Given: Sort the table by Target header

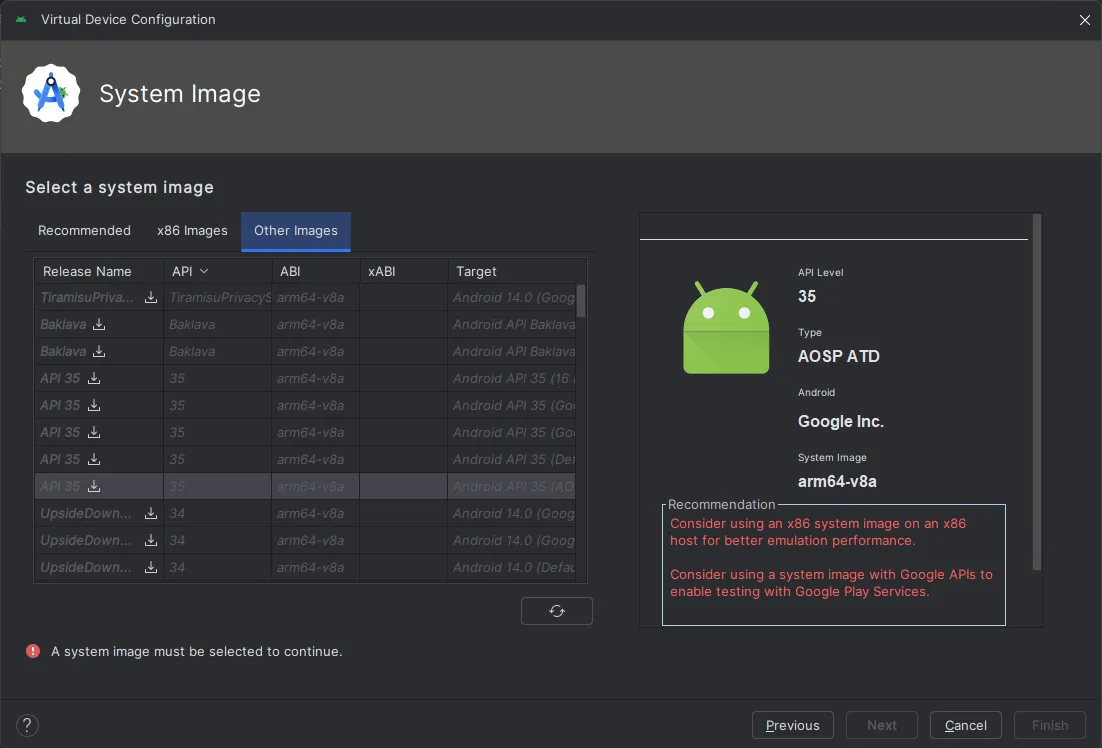Looking at the screenshot, I should (476, 272).
